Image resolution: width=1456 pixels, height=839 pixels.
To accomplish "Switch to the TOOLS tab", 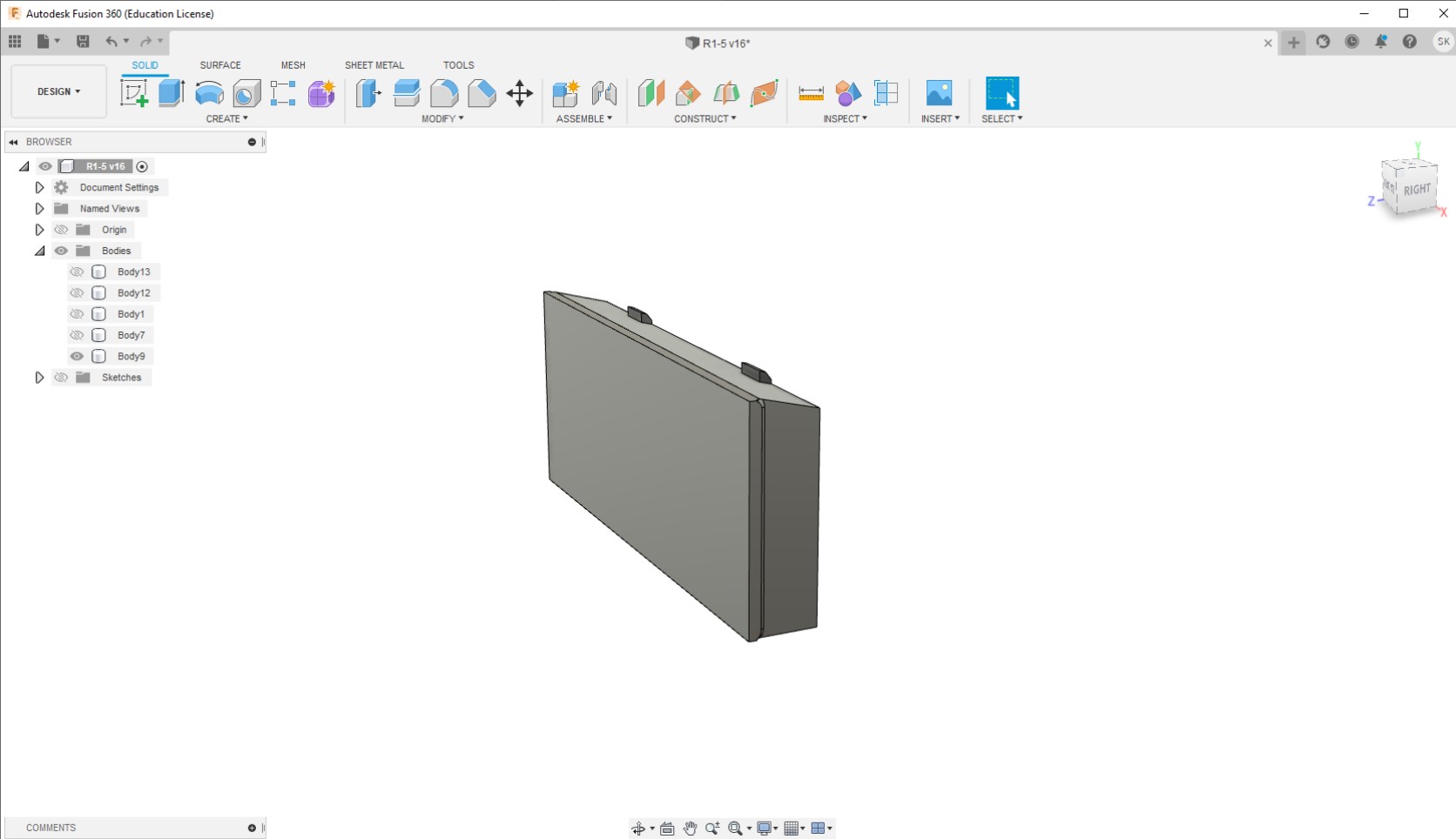I will tap(458, 65).
